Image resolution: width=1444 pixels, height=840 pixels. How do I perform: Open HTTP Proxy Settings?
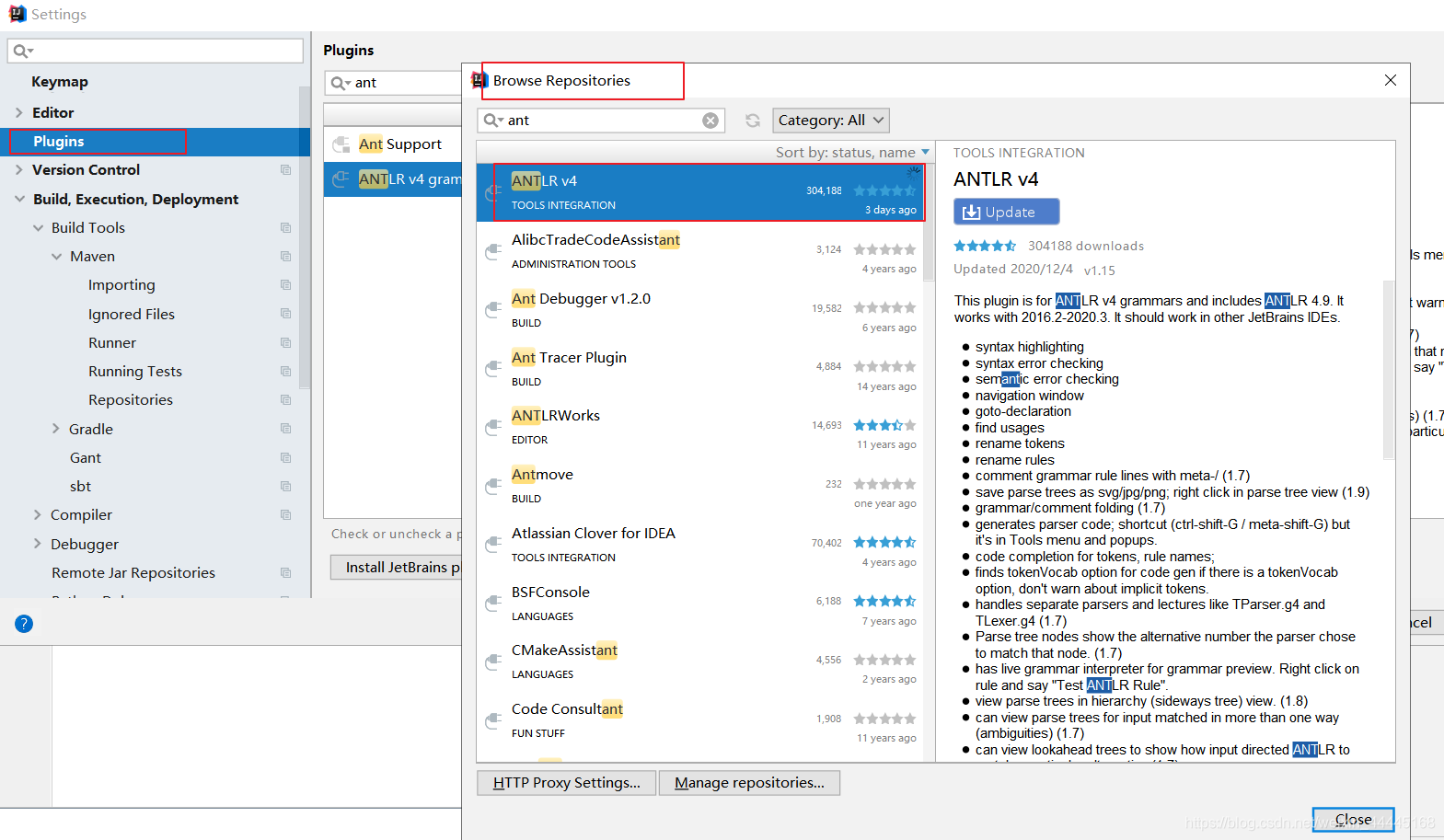tap(566, 783)
